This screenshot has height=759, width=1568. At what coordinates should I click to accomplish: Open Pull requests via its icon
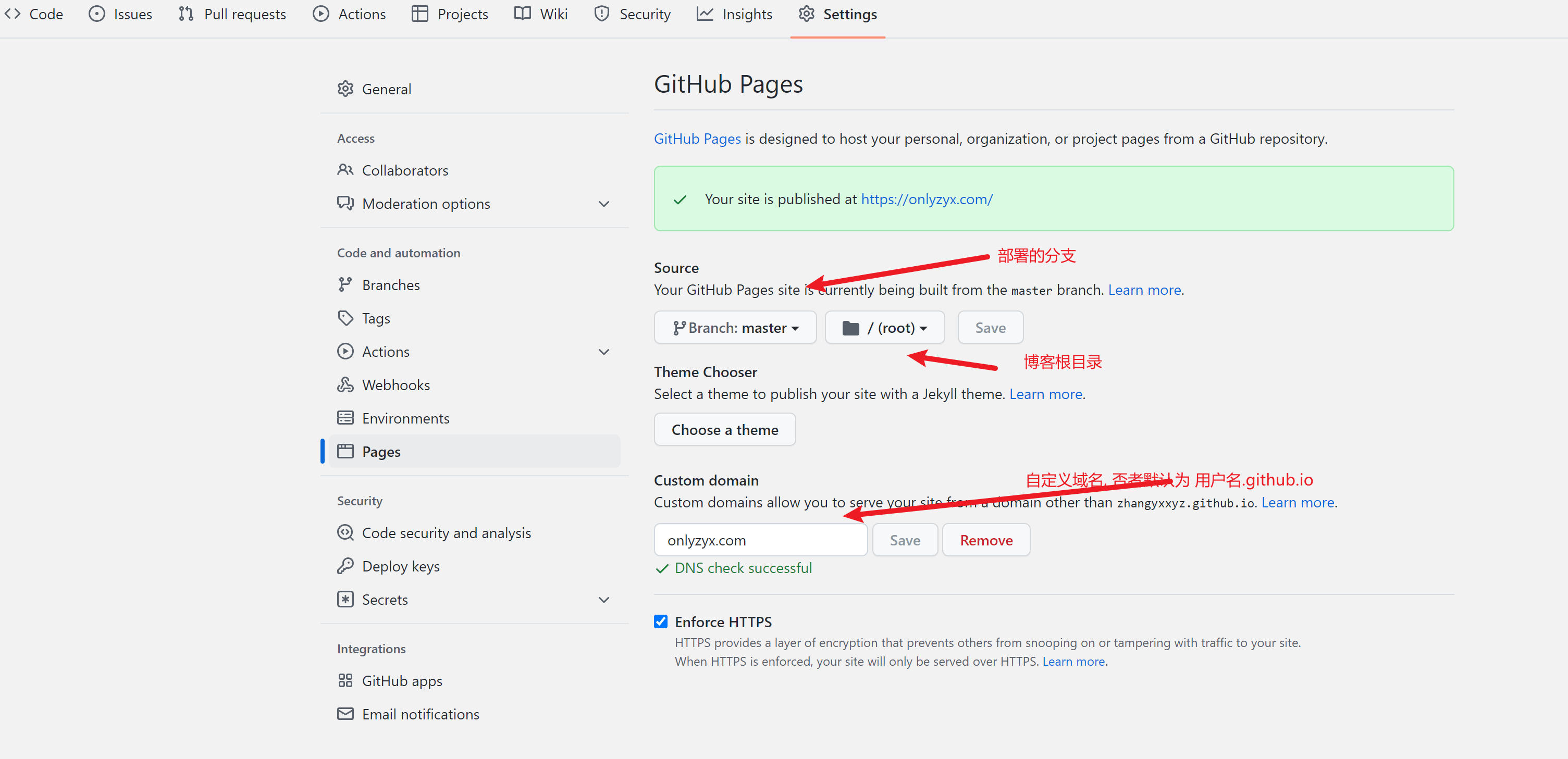186,14
